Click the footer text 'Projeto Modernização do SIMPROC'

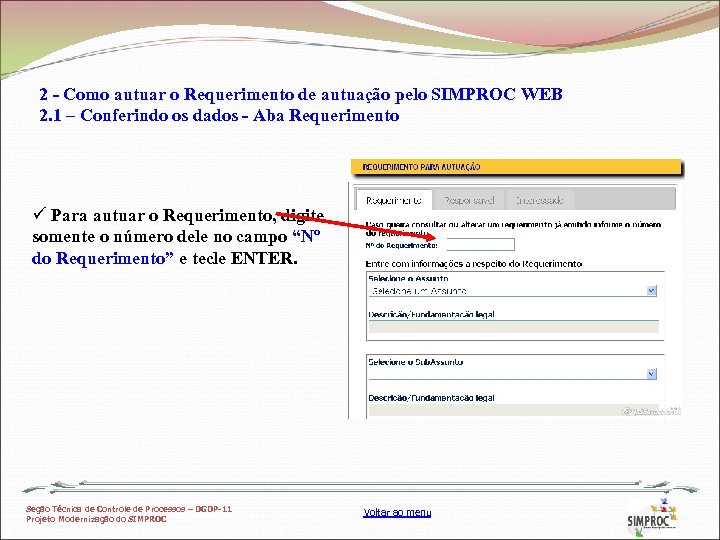coord(96,519)
